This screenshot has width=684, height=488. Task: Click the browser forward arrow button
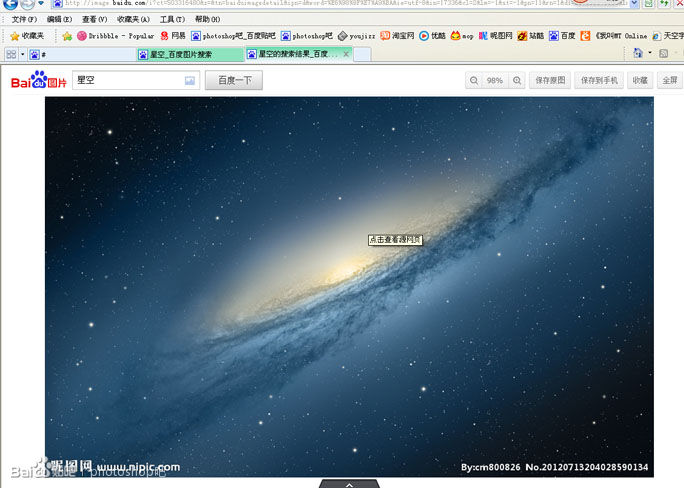[x=27, y=4]
